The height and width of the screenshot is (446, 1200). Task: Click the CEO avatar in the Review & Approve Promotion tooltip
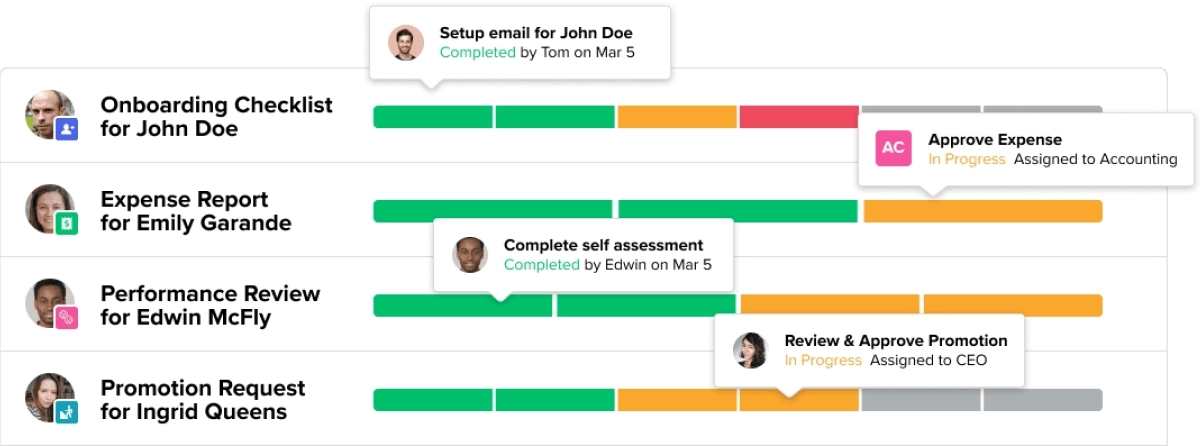click(x=750, y=350)
